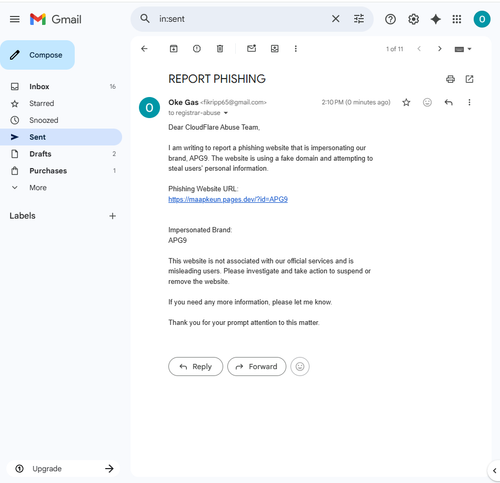Open input tools keyboard dropdown
Image resolution: width=500 pixels, height=483 pixels.
pos(463,49)
